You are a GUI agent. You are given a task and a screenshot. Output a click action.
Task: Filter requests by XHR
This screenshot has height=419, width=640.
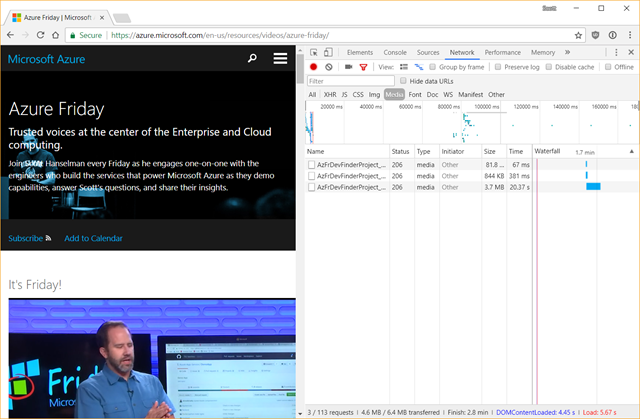click(330, 95)
